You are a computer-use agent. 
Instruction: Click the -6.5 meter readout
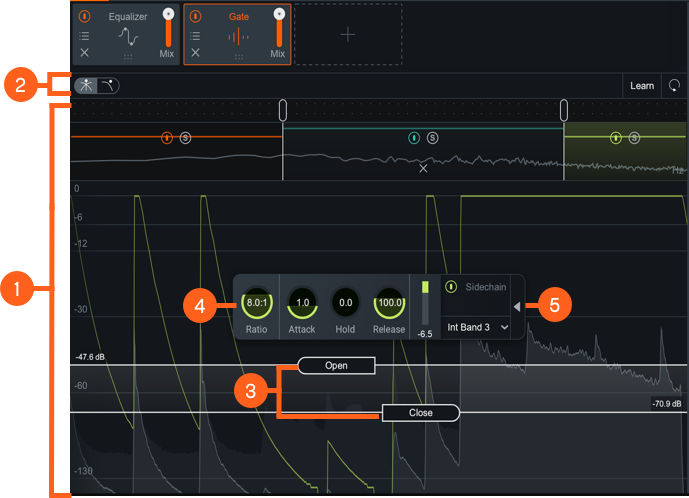(x=424, y=334)
